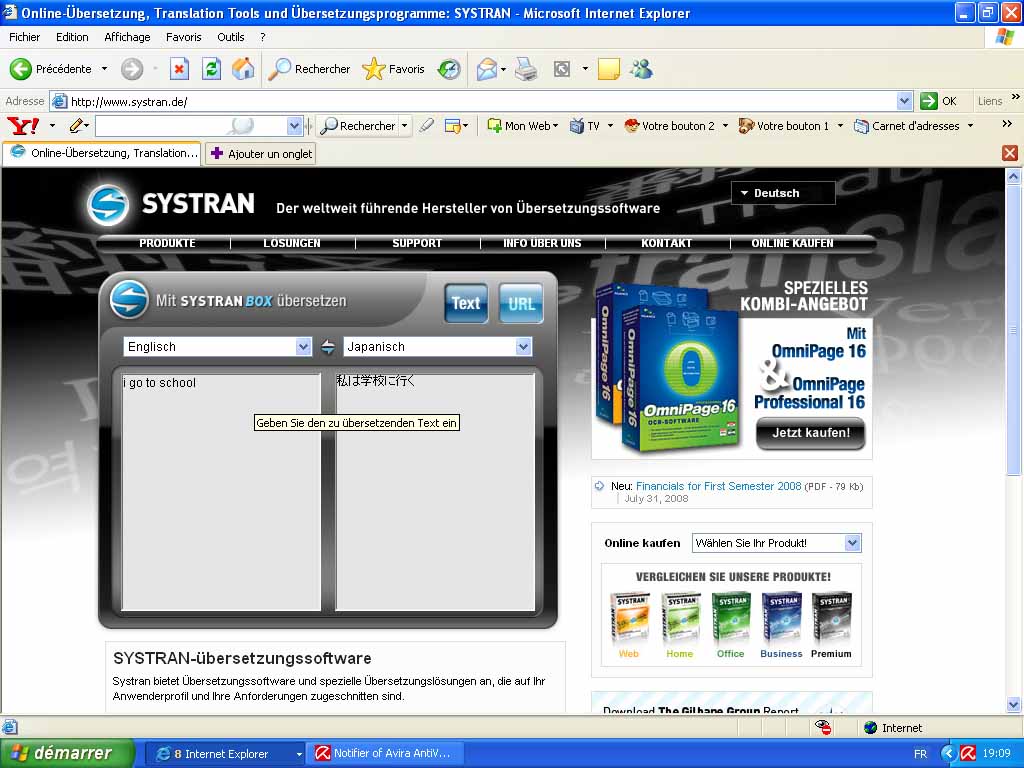Click the Yahoo! logo in toolbar
This screenshot has width=1024, height=768.
23,125
